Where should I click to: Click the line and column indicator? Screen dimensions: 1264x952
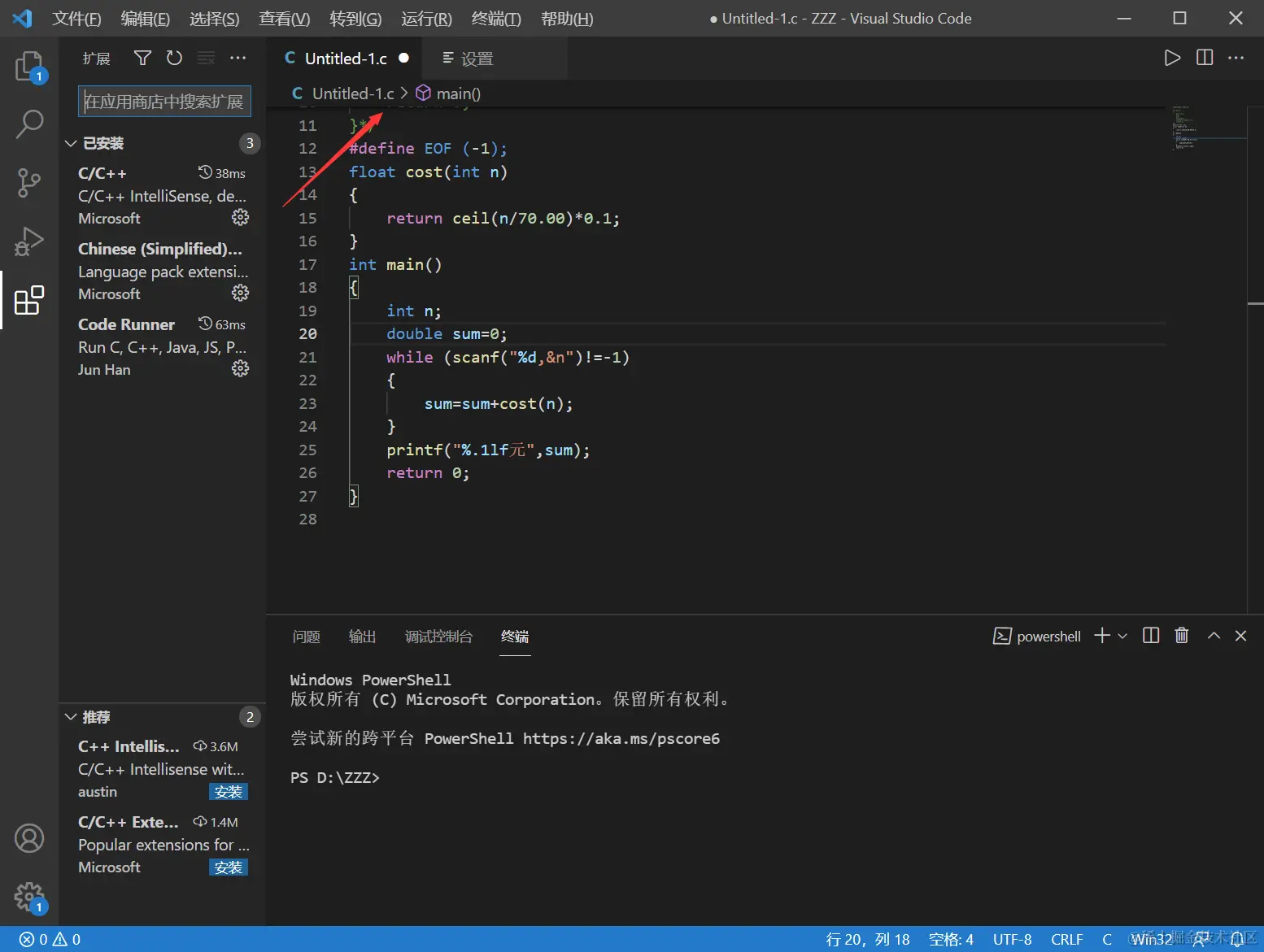pos(868,940)
